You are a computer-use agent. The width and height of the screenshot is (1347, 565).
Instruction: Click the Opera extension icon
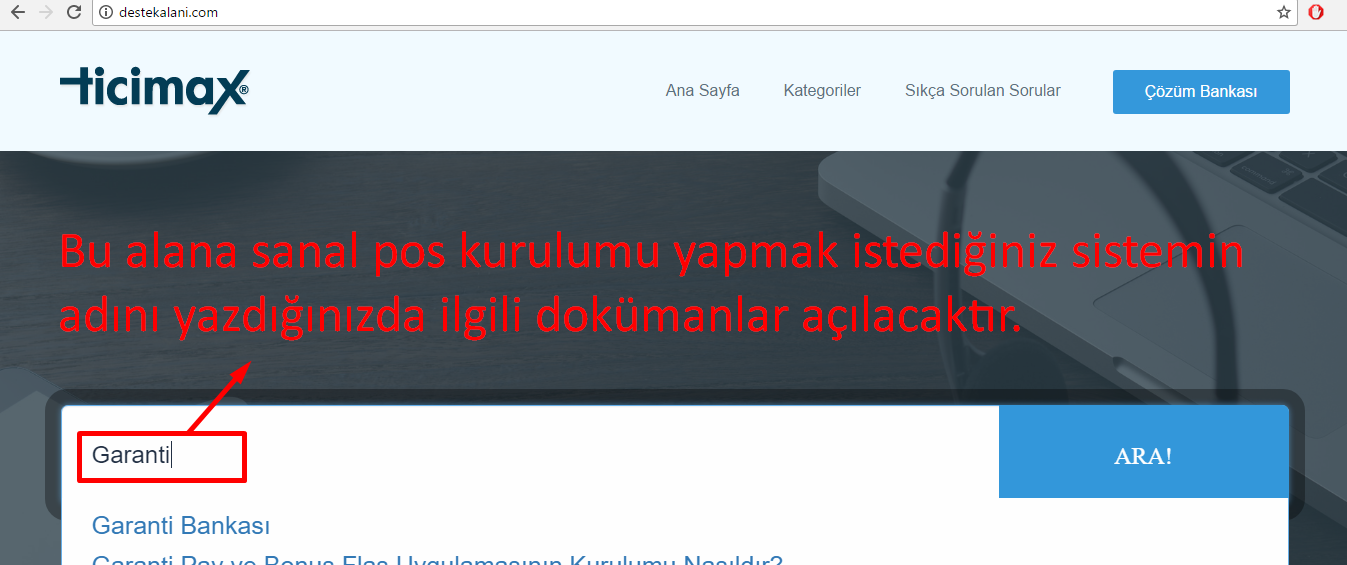(1317, 13)
